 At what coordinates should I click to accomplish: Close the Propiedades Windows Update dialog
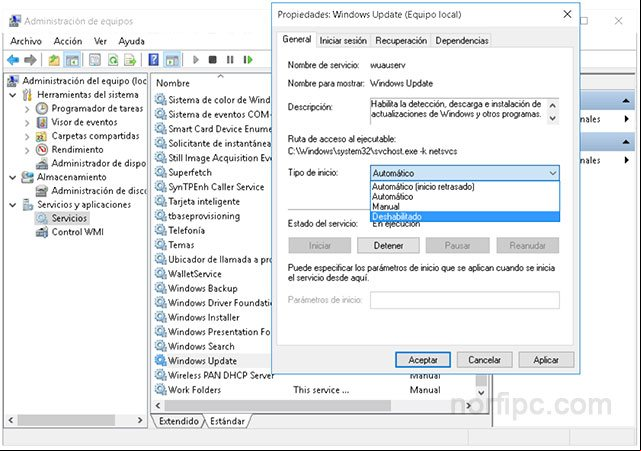(567, 14)
